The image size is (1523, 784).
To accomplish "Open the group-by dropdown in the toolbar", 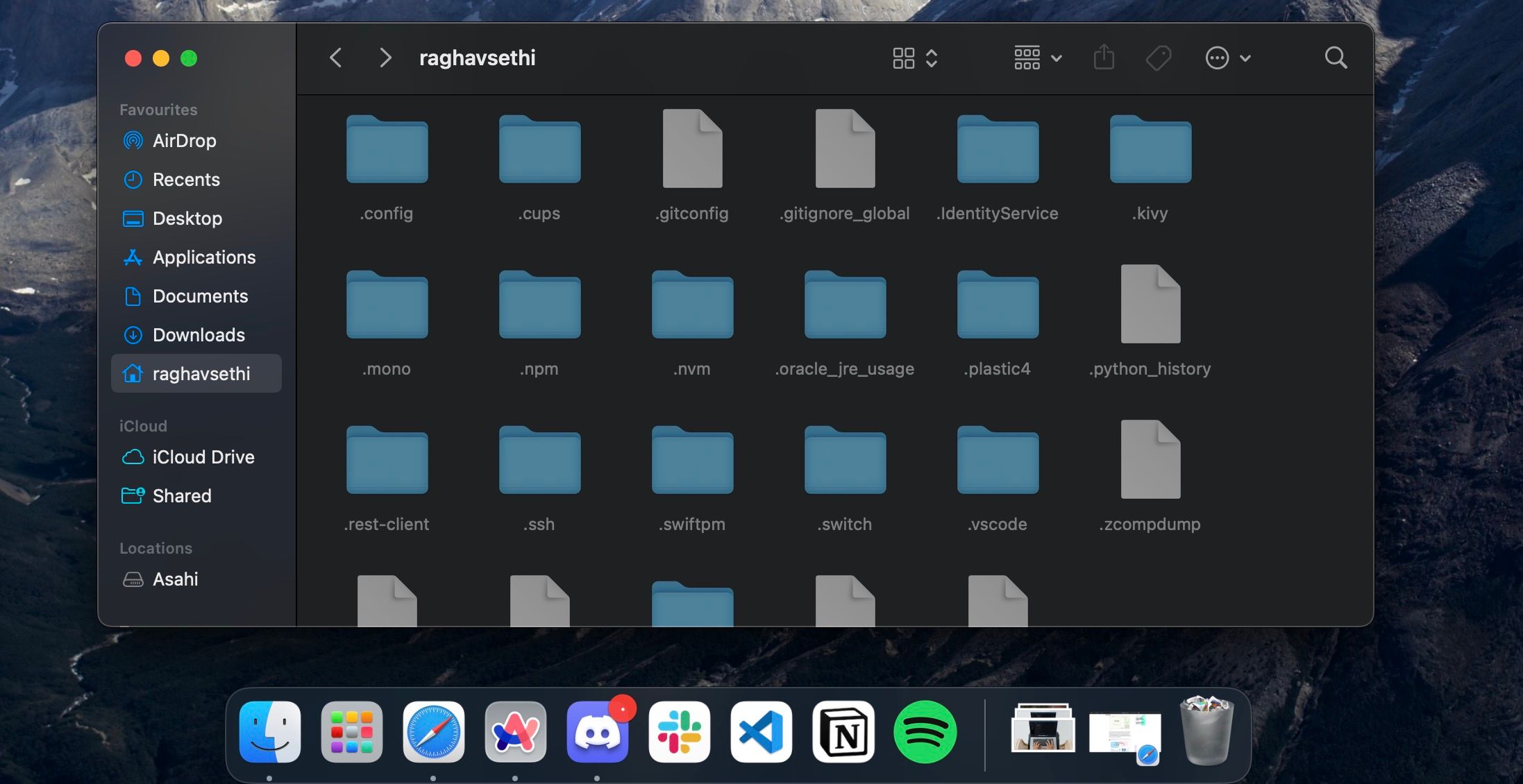I will click(1037, 58).
